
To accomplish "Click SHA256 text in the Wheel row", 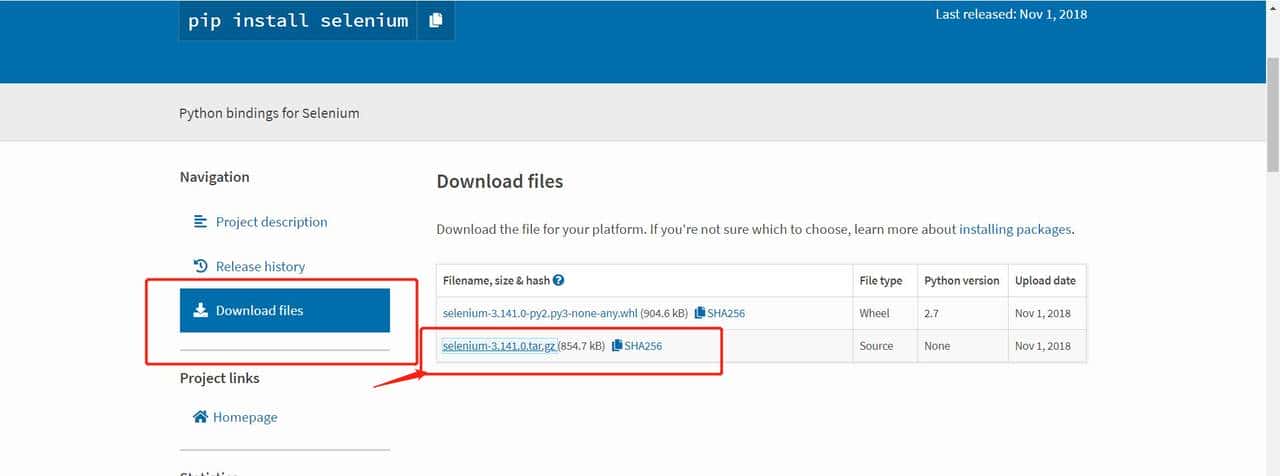I will tap(726, 314).
